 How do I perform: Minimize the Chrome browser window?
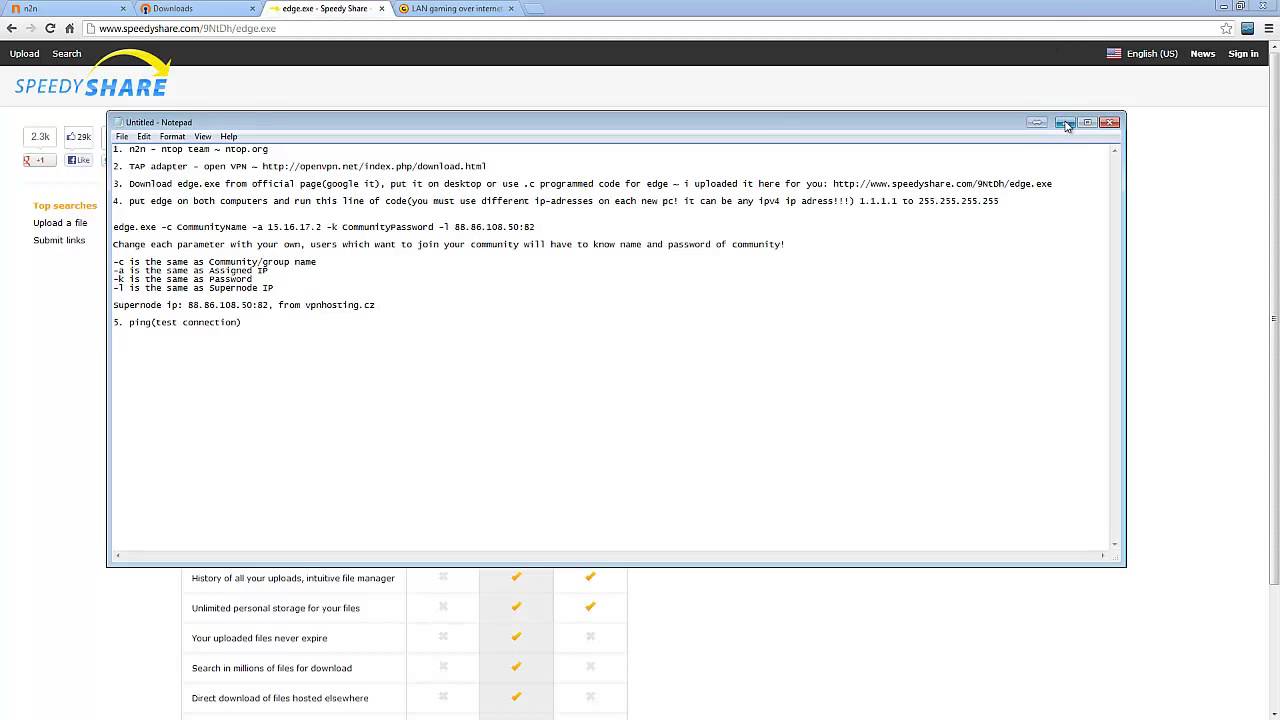pyautogui.click(x=1224, y=6)
